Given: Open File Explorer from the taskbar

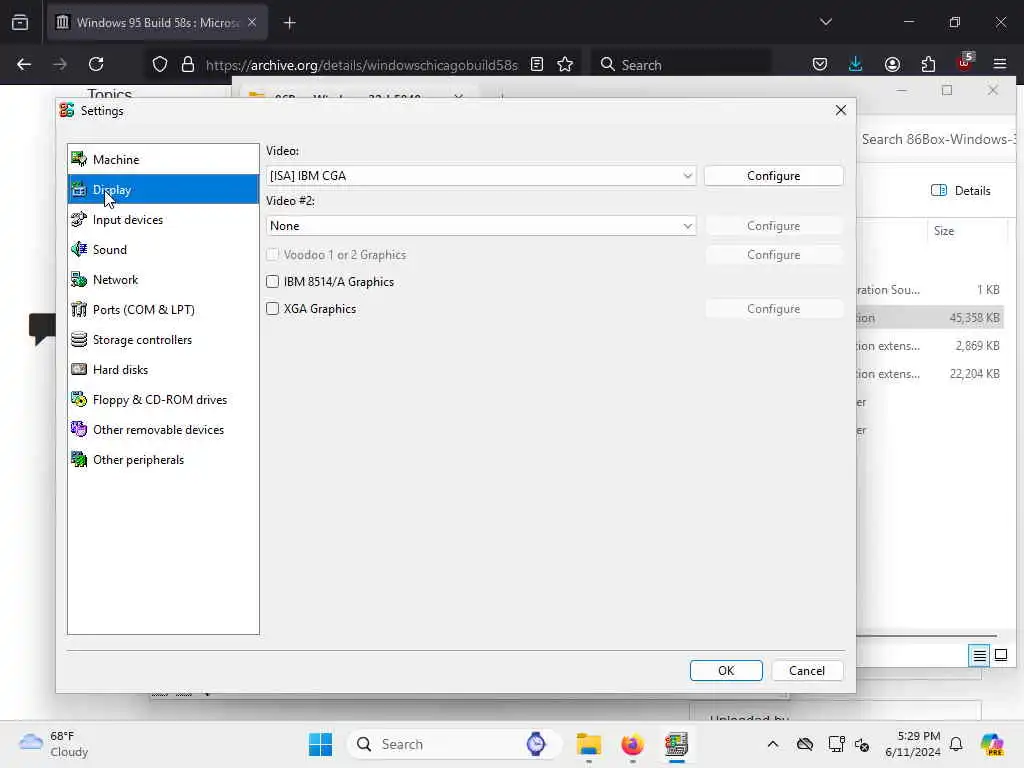Looking at the screenshot, I should point(588,744).
